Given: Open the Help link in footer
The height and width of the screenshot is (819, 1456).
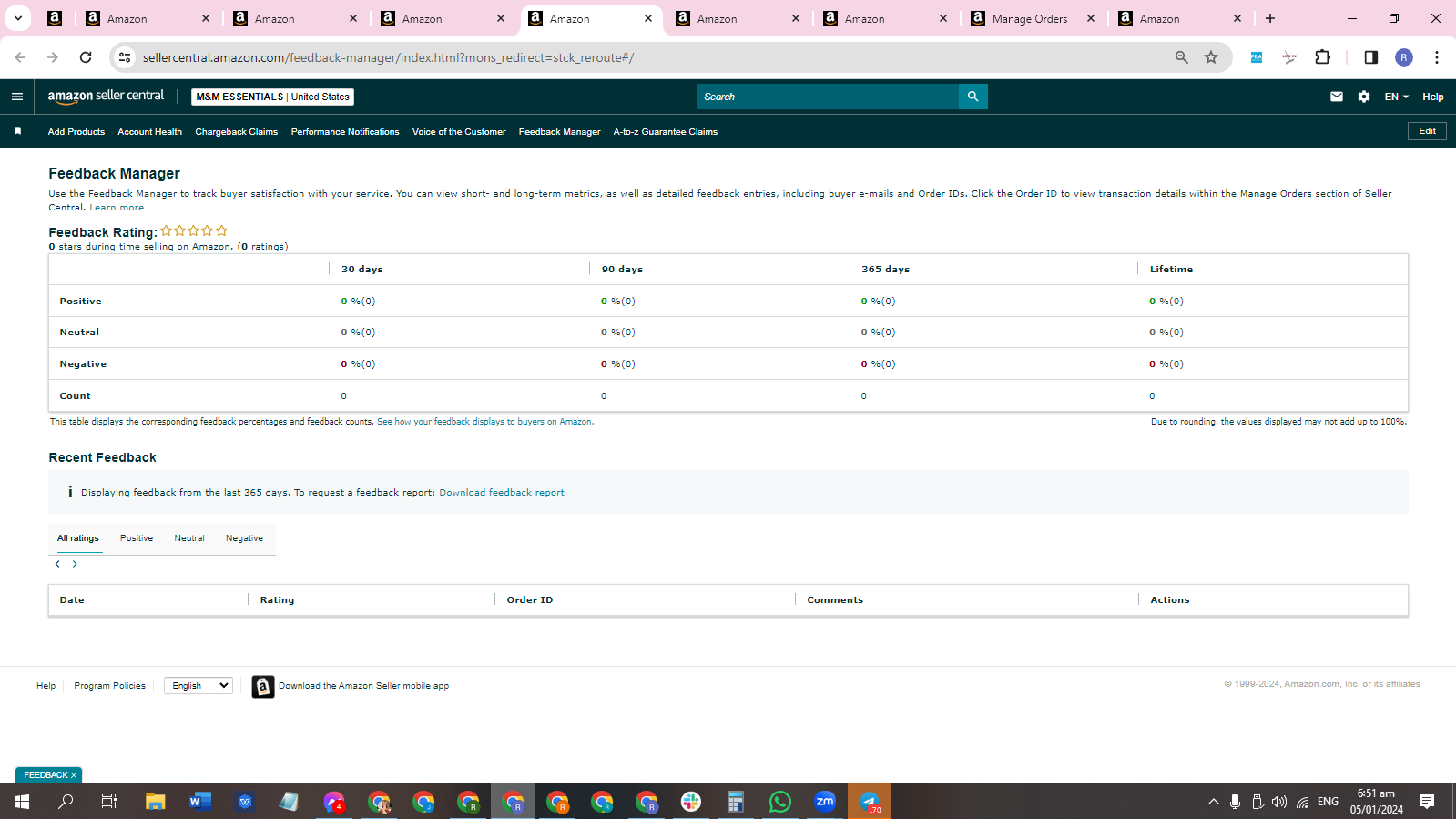Looking at the screenshot, I should 46,686.
